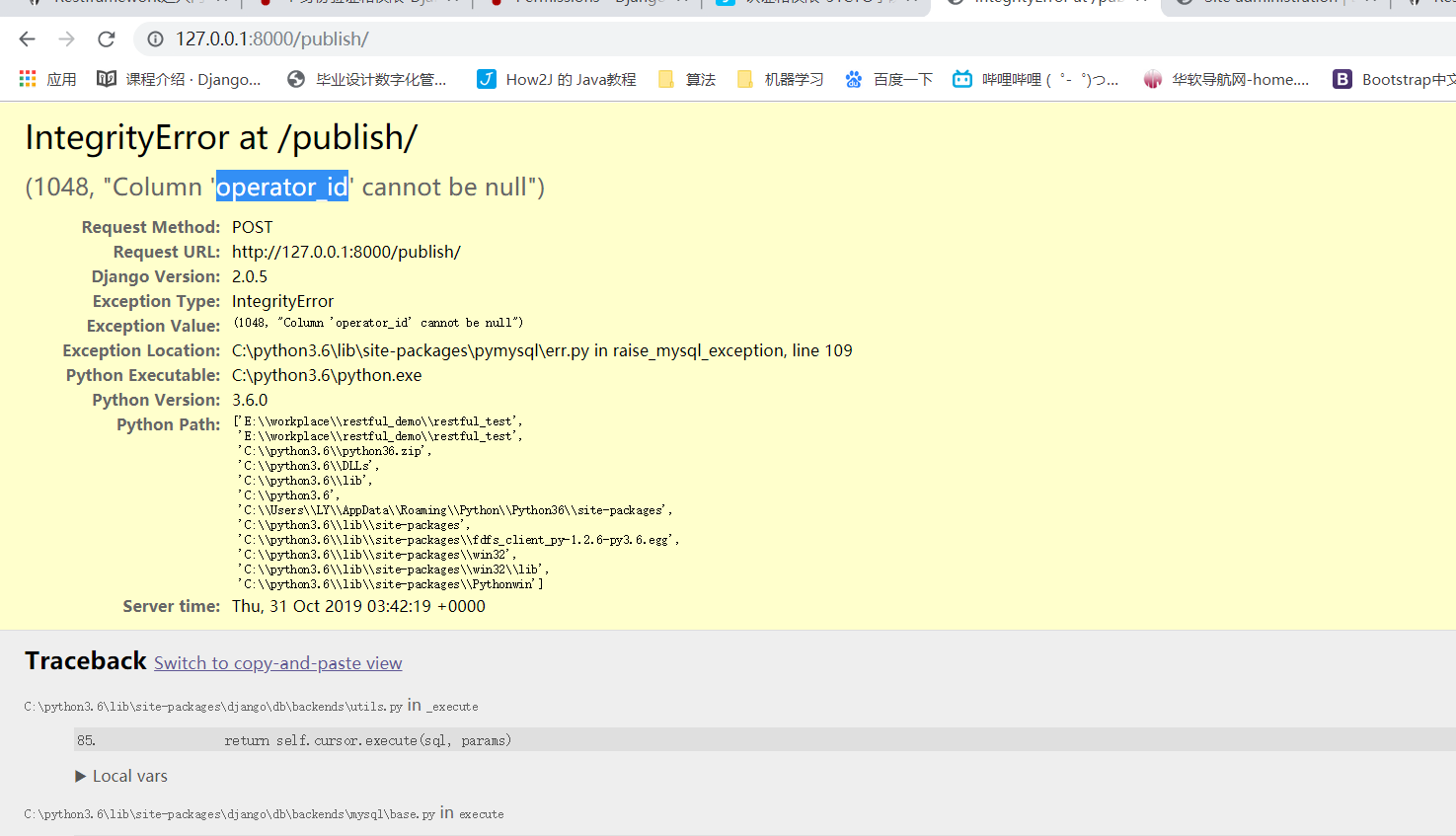Open the 哔哩哔哩 bookmark
Viewport: 1456px width, 836px height.
tap(1035, 79)
